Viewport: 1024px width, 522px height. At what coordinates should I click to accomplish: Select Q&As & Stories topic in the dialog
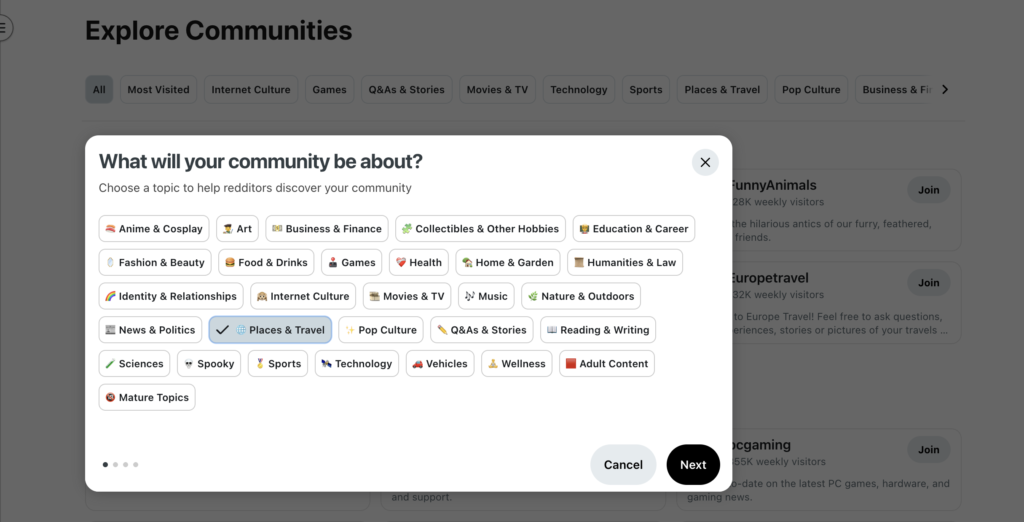click(482, 330)
